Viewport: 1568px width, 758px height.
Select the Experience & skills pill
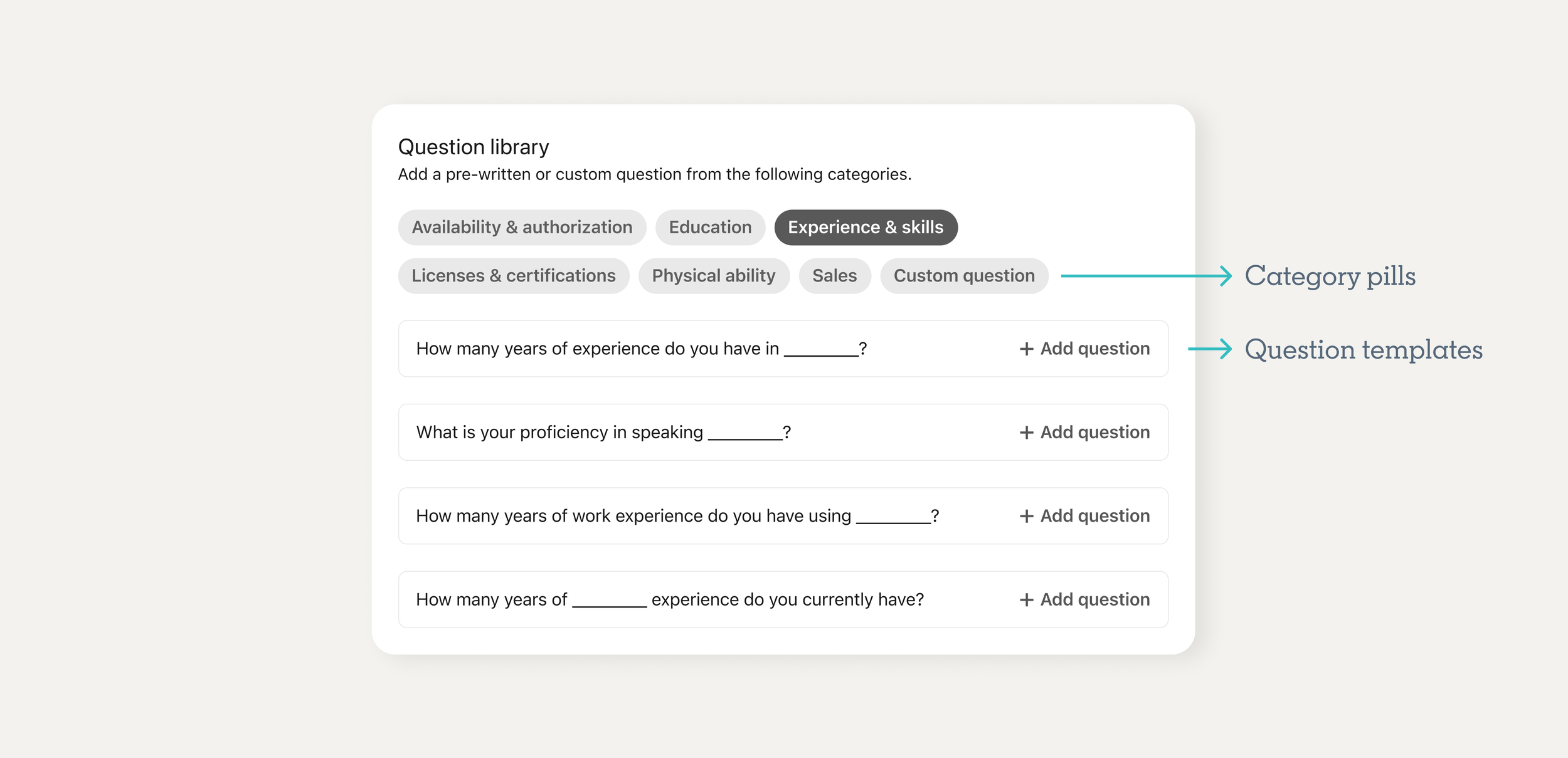[866, 228]
